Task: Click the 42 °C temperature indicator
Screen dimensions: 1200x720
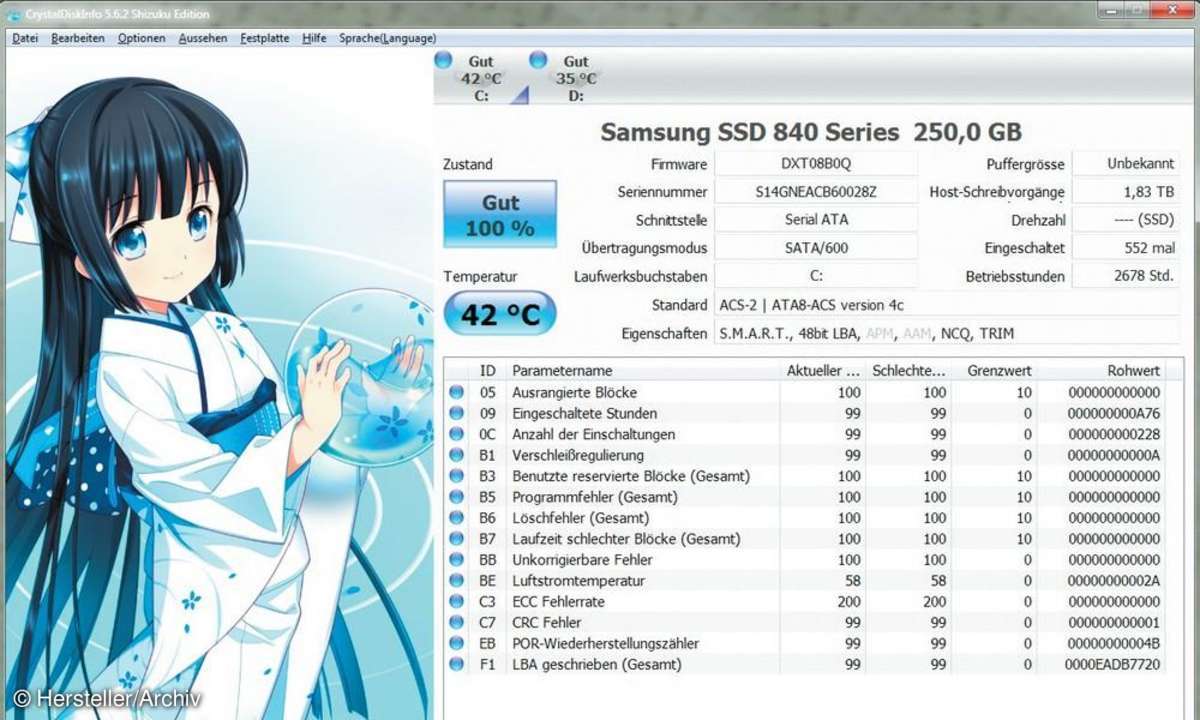Action: (x=500, y=315)
